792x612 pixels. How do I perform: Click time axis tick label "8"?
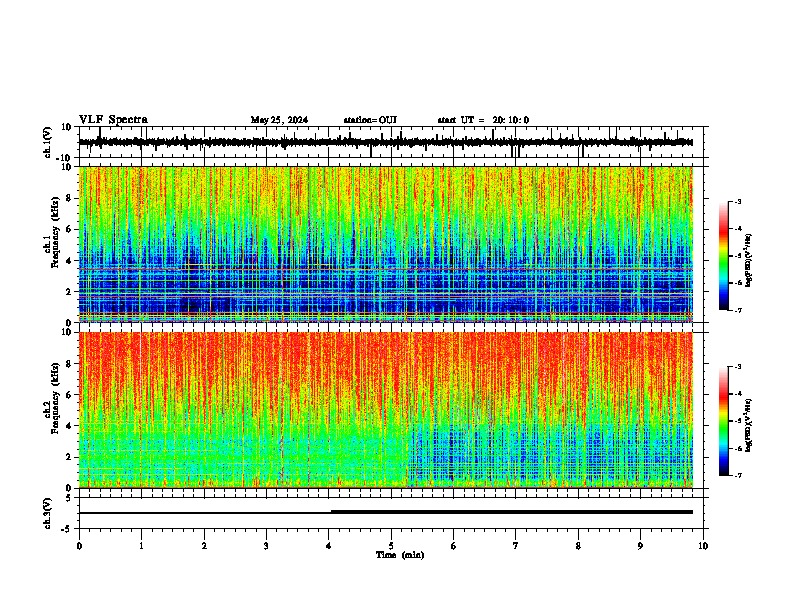578,546
